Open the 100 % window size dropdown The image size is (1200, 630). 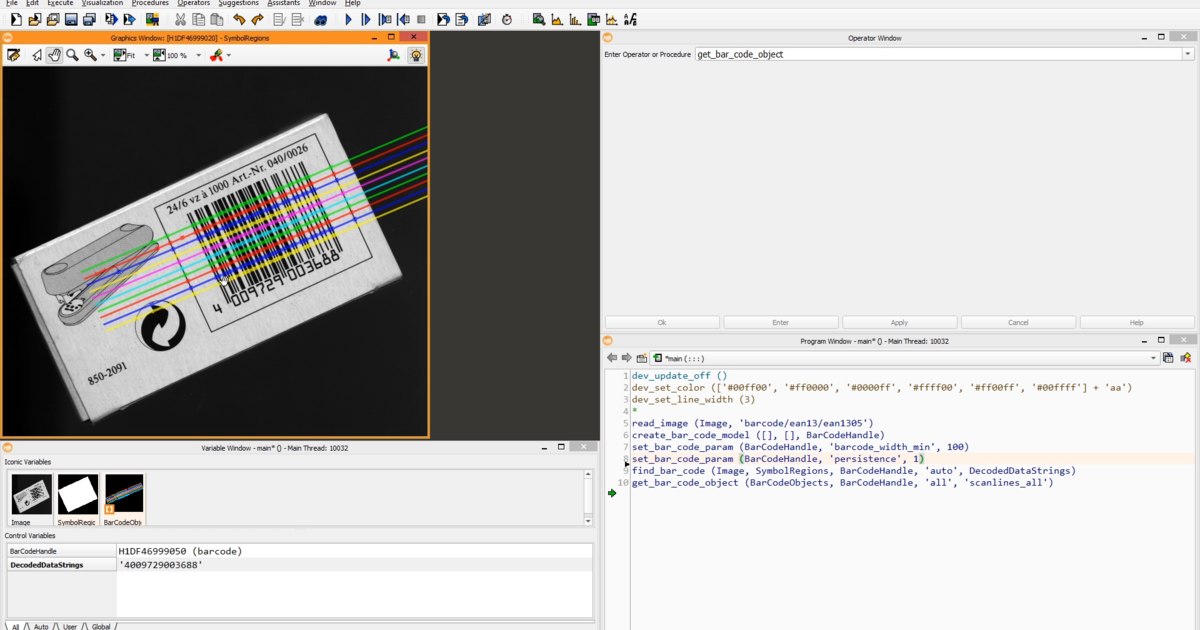coord(198,55)
